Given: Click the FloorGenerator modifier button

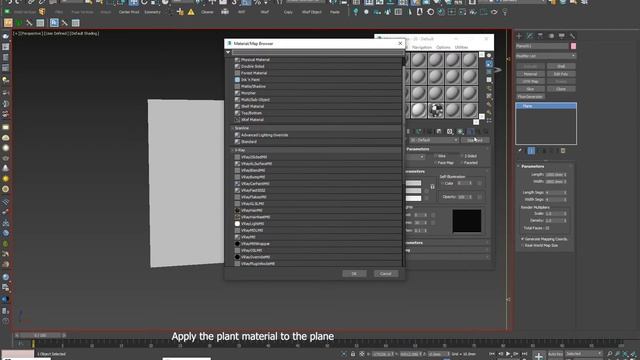Looking at the screenshot, I should [x=530, y=97].
